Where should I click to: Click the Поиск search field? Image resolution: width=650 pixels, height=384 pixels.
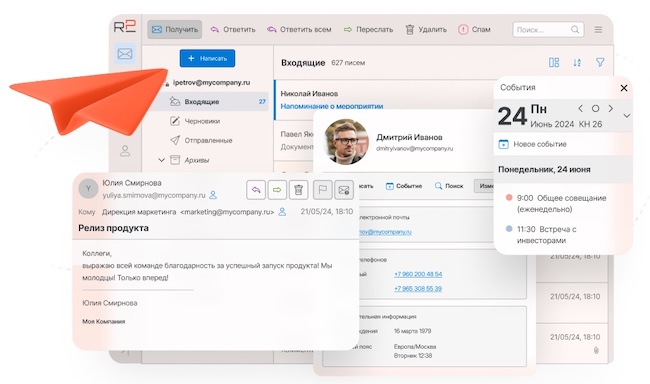548,29
